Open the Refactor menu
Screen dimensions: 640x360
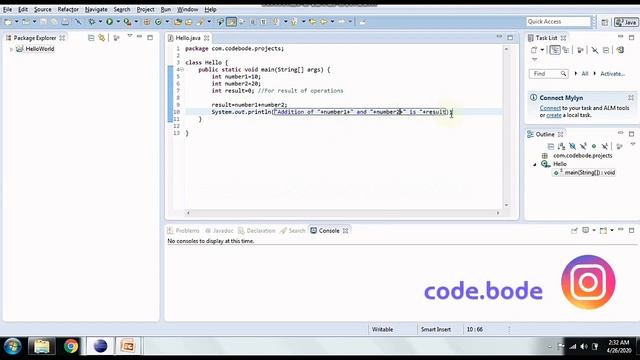pyautogui.click(x=68, y=9)
